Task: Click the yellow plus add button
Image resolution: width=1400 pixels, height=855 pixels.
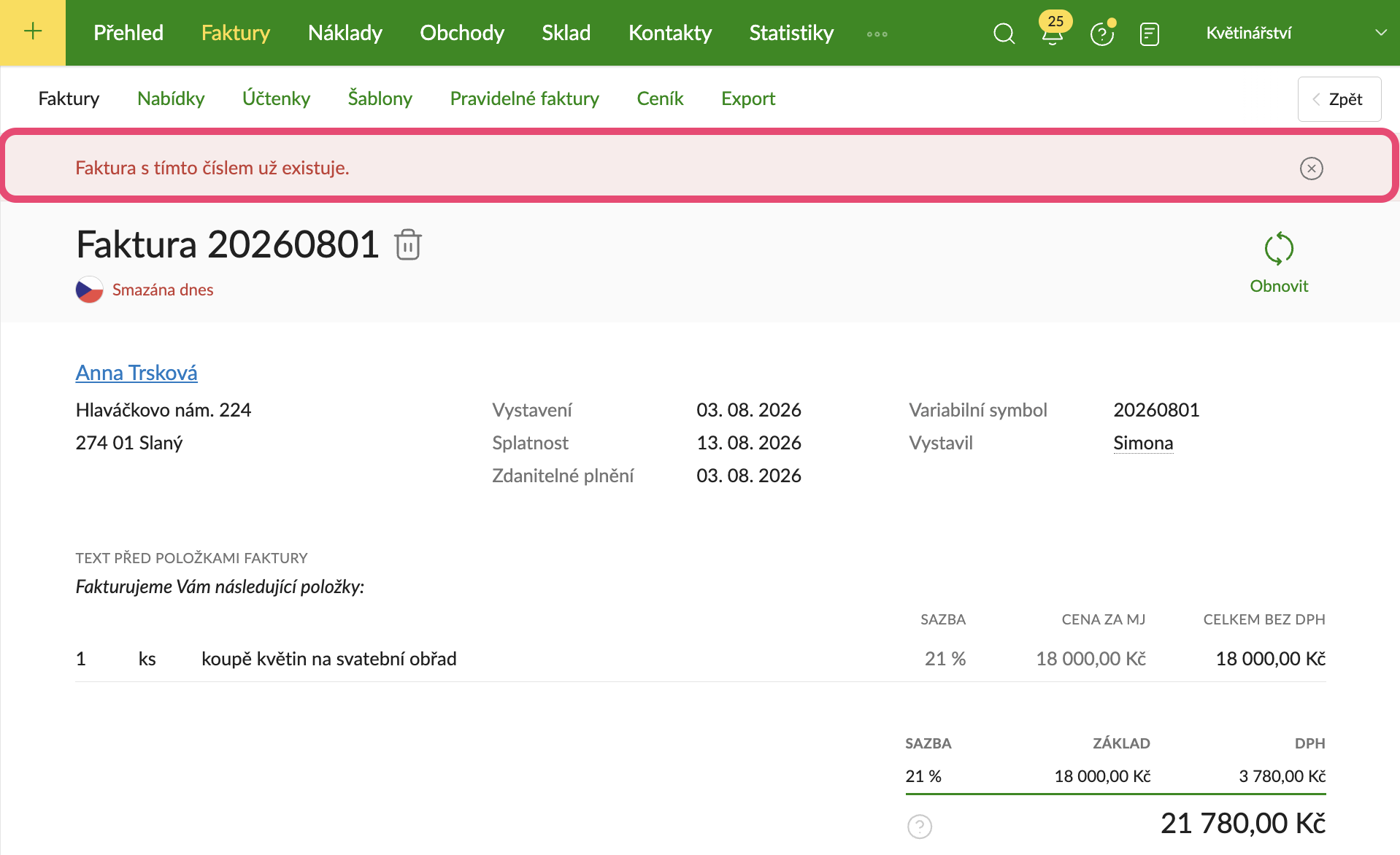Action: 33,33
